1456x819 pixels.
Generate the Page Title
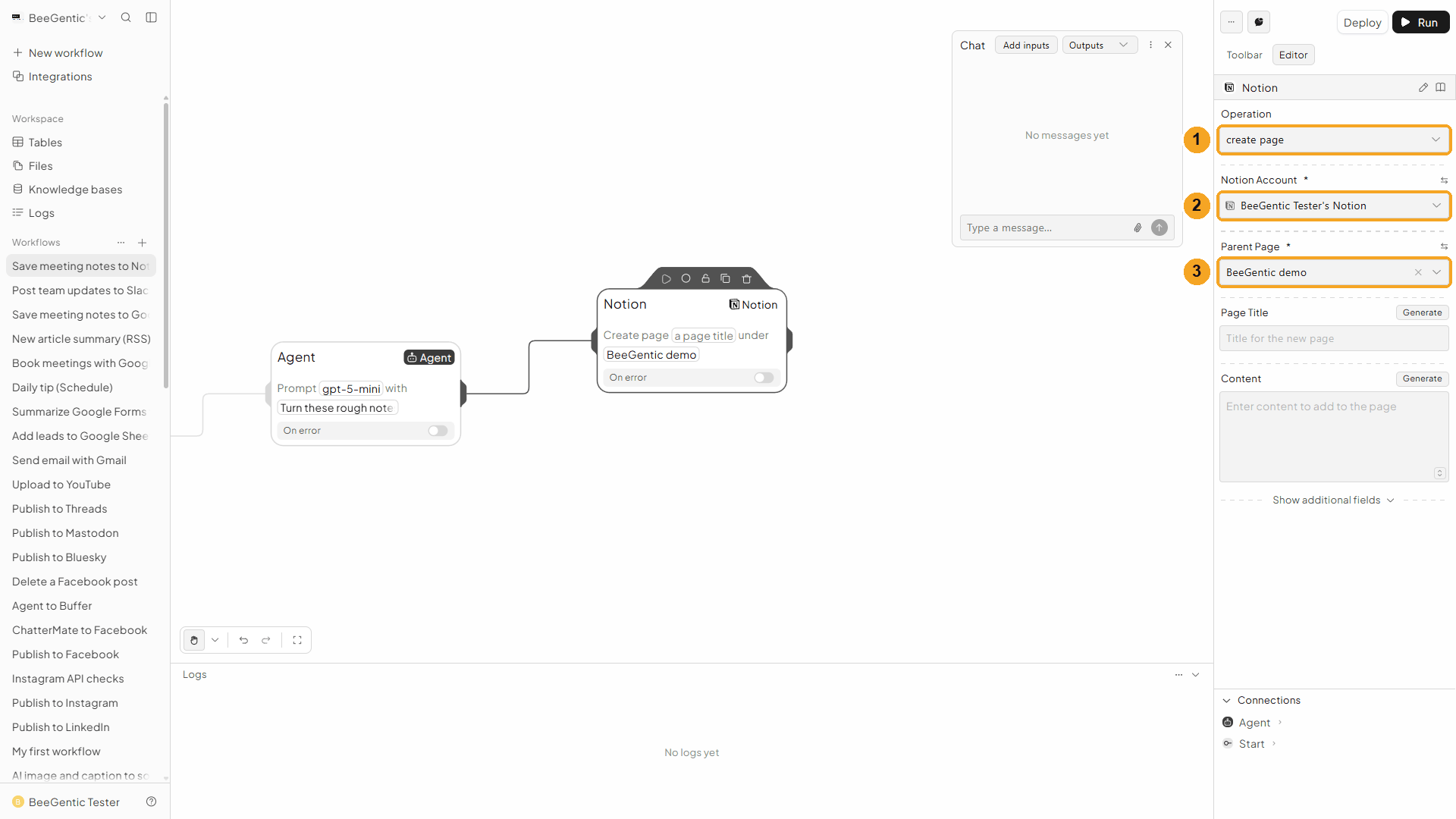click(1422, 312)
